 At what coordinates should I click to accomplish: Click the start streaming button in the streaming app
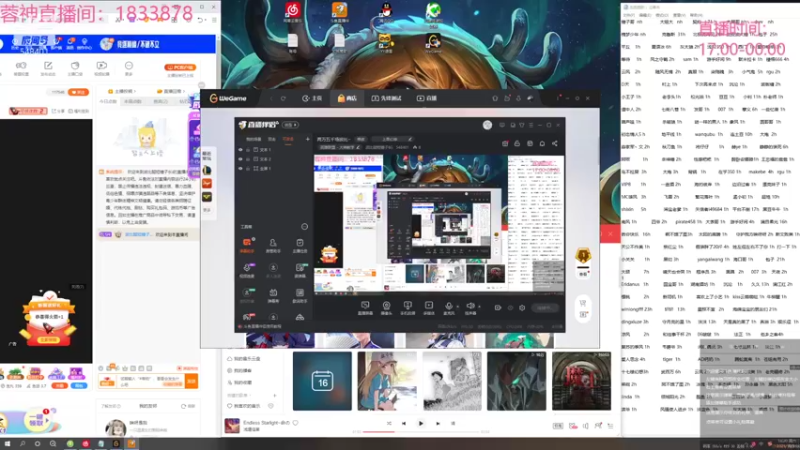point(545,308)
